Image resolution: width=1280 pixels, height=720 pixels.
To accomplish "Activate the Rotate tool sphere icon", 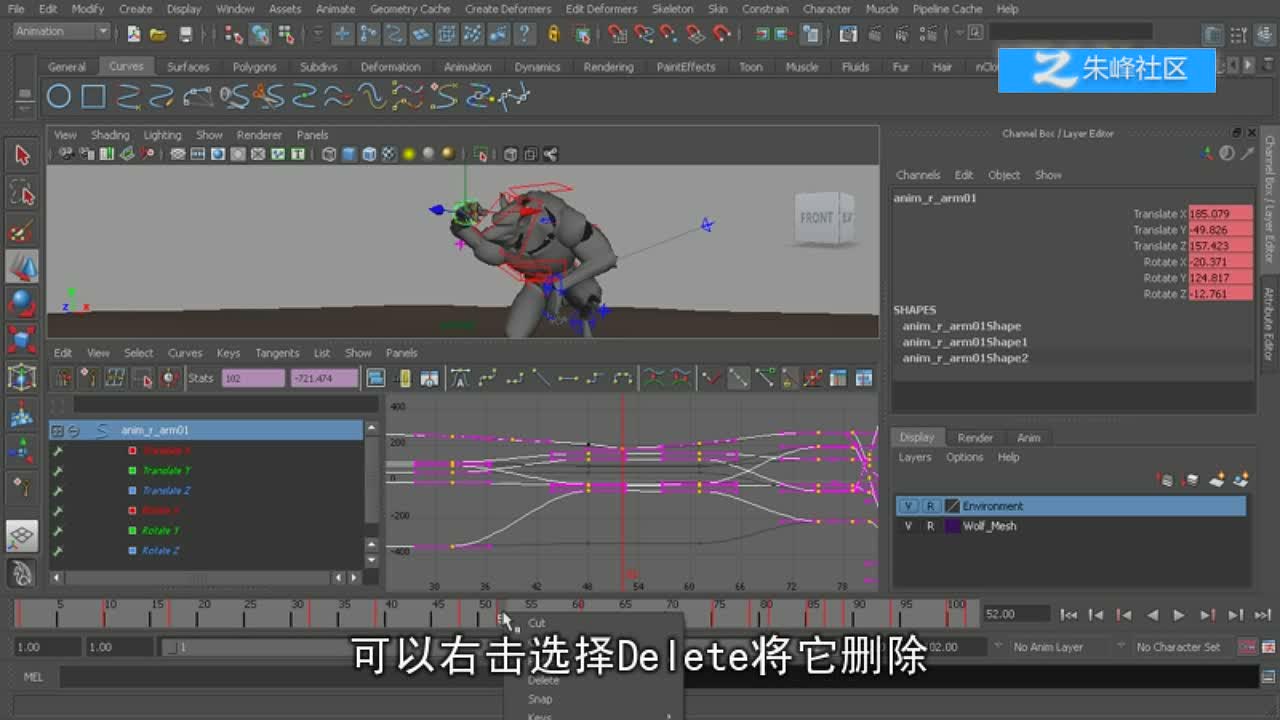I will point(22,303).
